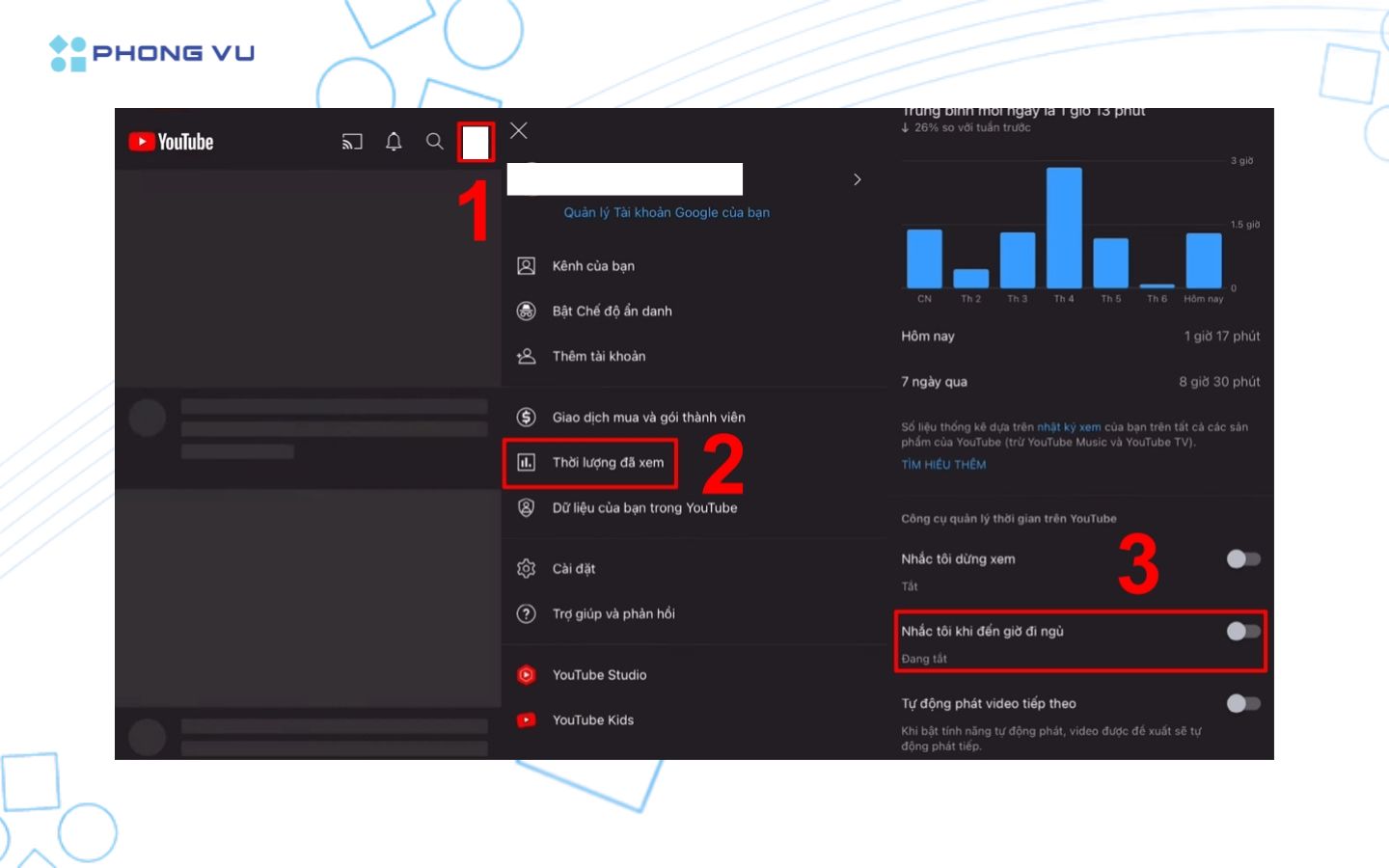Toggle the Nhắc tôi dừng xem switch
Viewport: 1389px width, 868px height.
tap(1242, 559)
